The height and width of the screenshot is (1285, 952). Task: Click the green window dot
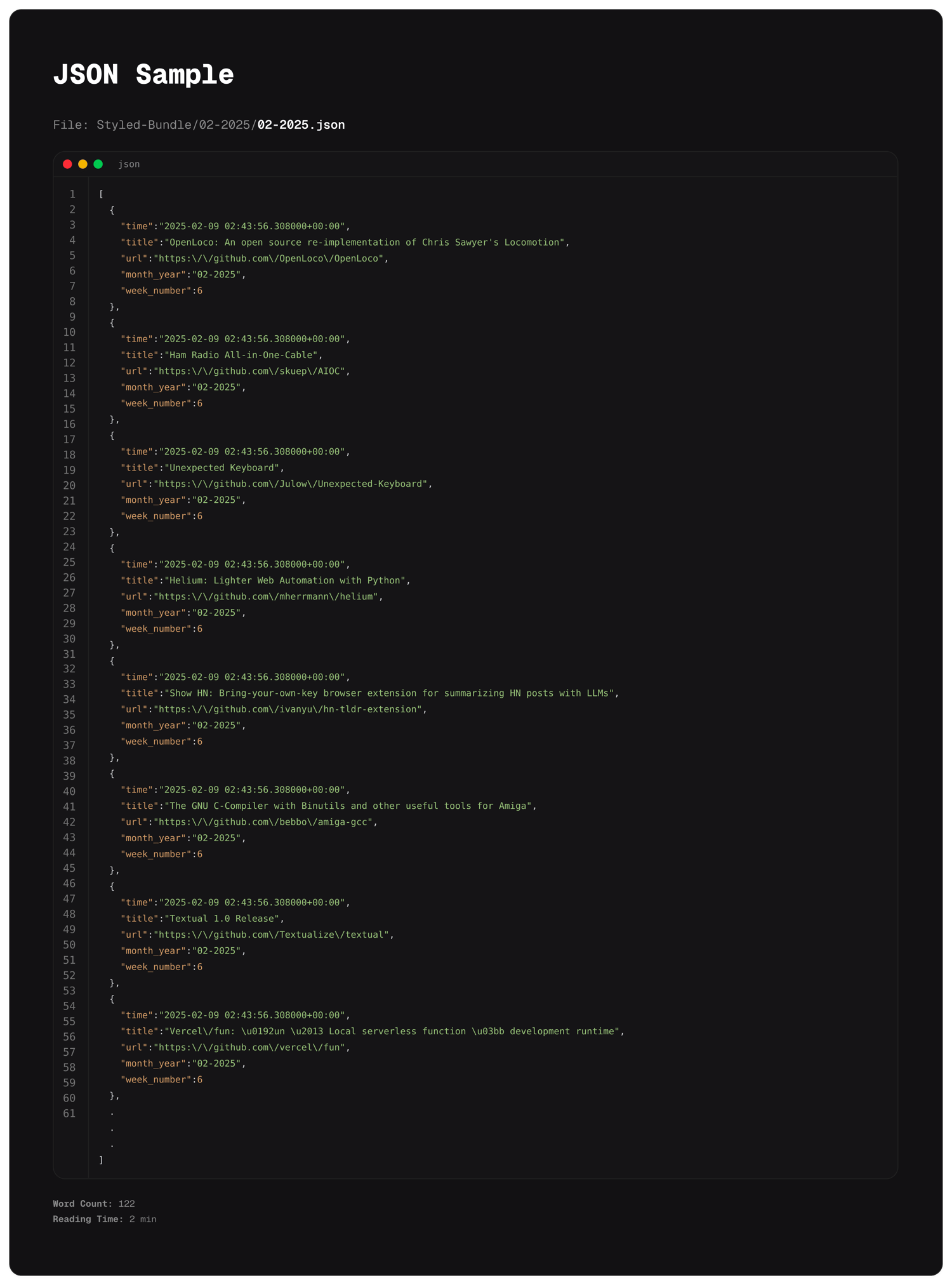point(98,164)
